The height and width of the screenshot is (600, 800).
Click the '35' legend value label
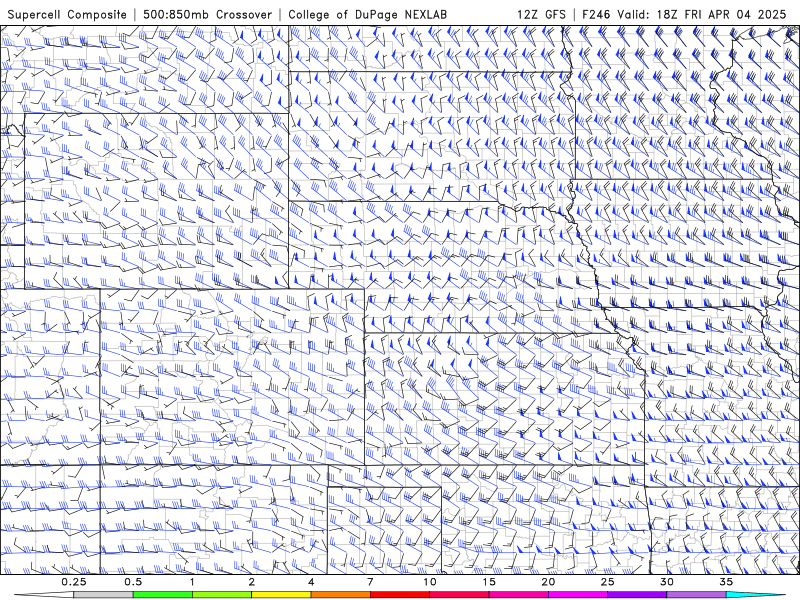pyautogui.click(x=726, y=582)
